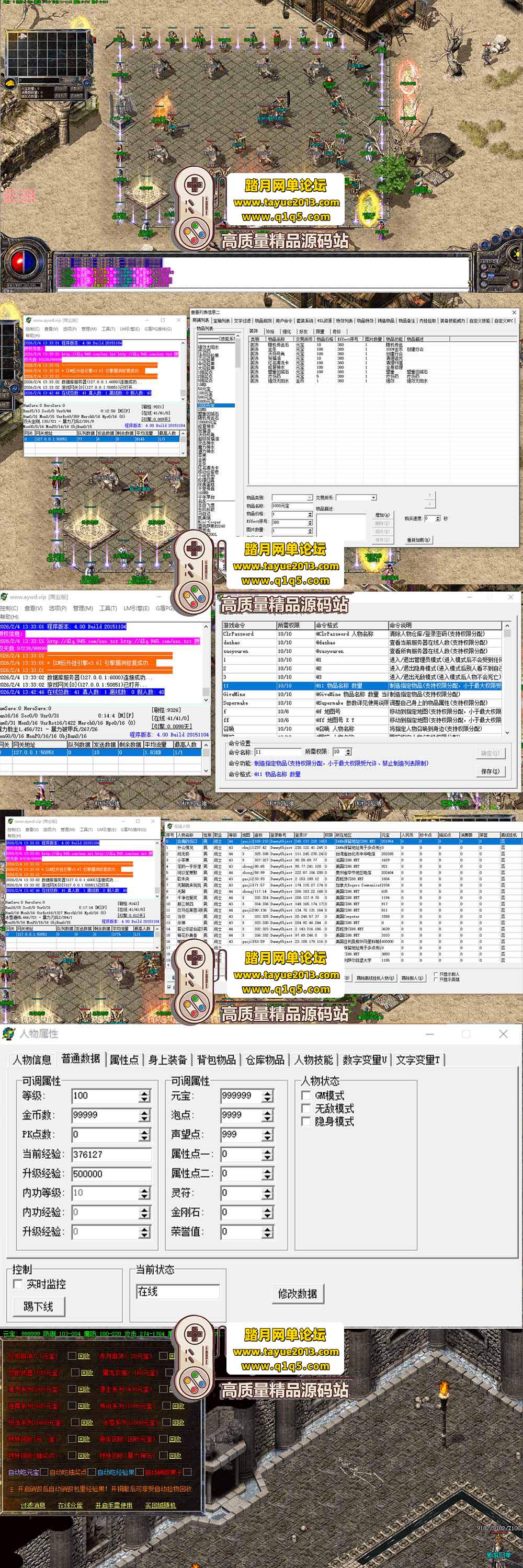Screen dimensions: 523x1568
Task: Select the GiveMine command row
Action: click(362, 694)
